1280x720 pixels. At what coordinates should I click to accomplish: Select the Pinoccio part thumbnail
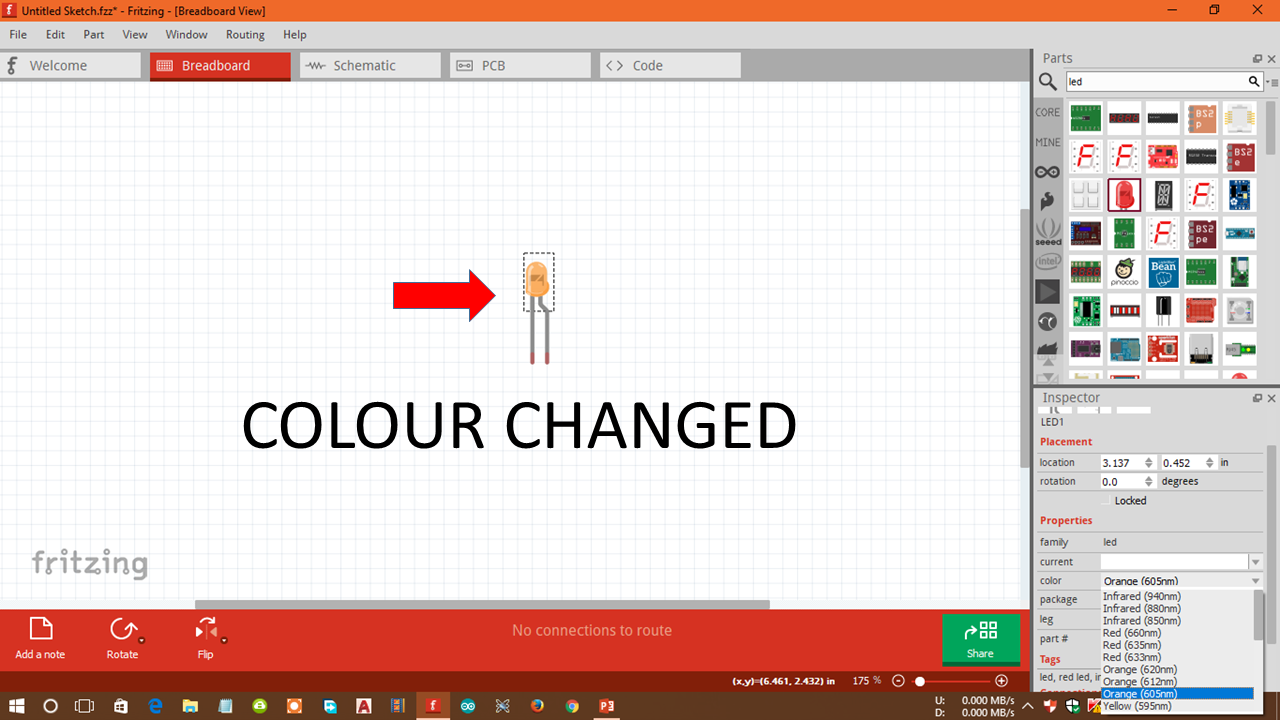[1124, 272]
